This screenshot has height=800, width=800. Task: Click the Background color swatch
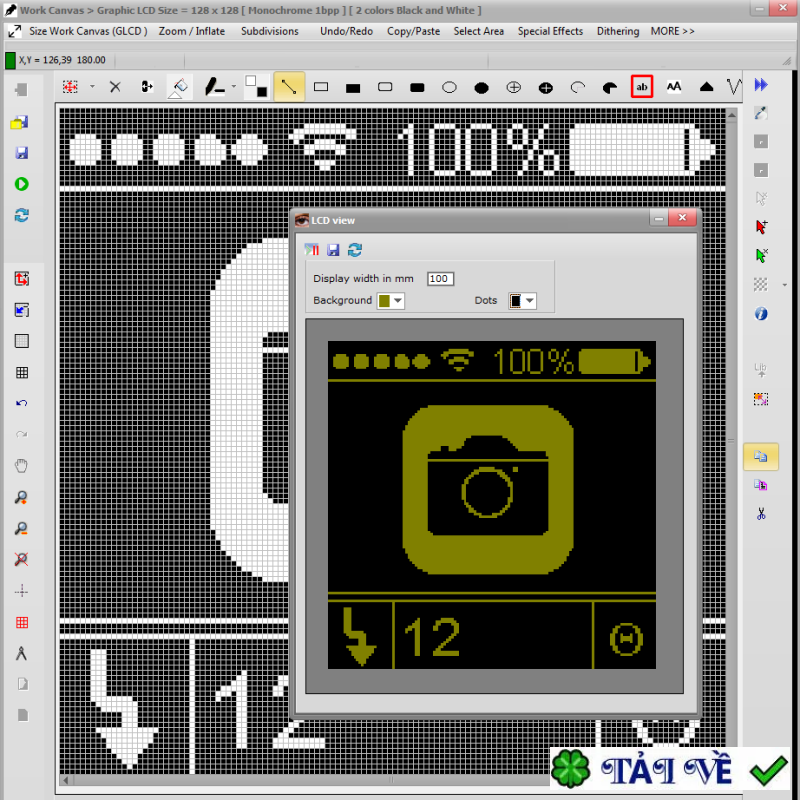tap(384, 300)
